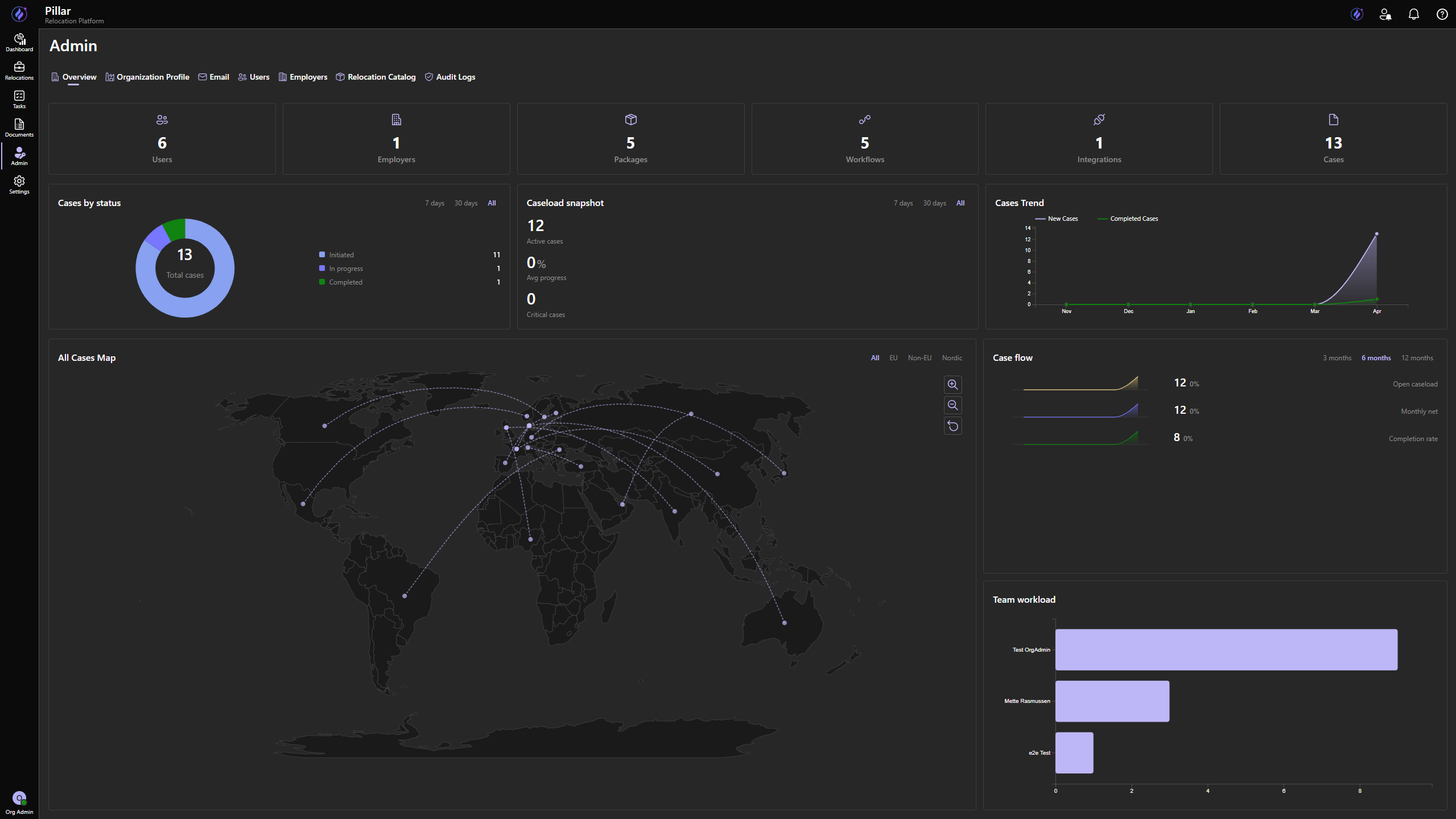
Task: Select All range in Cases by status
Action: click(492, 203)
